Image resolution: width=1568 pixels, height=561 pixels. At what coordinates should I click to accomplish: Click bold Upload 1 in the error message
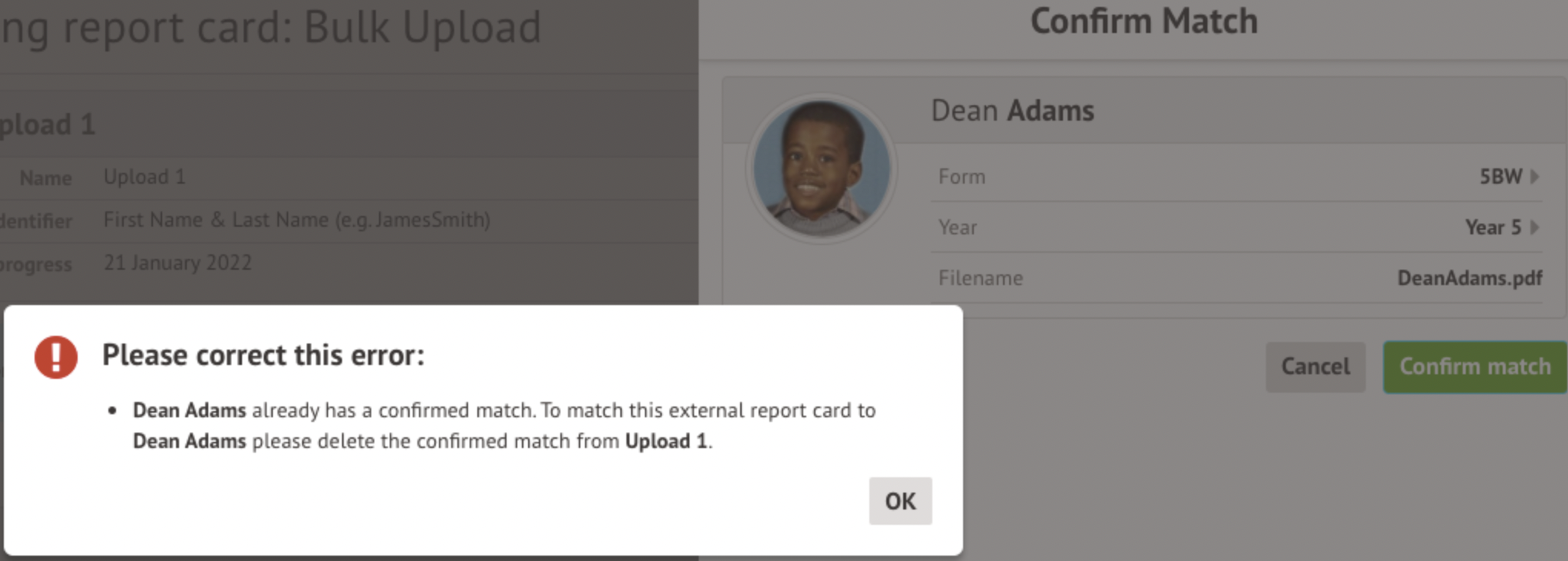666,441
